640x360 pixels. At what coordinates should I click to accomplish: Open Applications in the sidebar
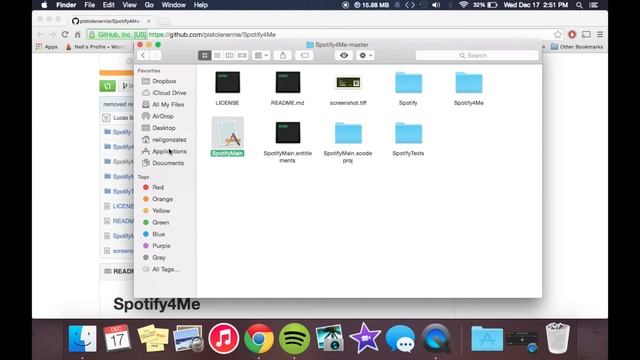click(x=169, y=151)
